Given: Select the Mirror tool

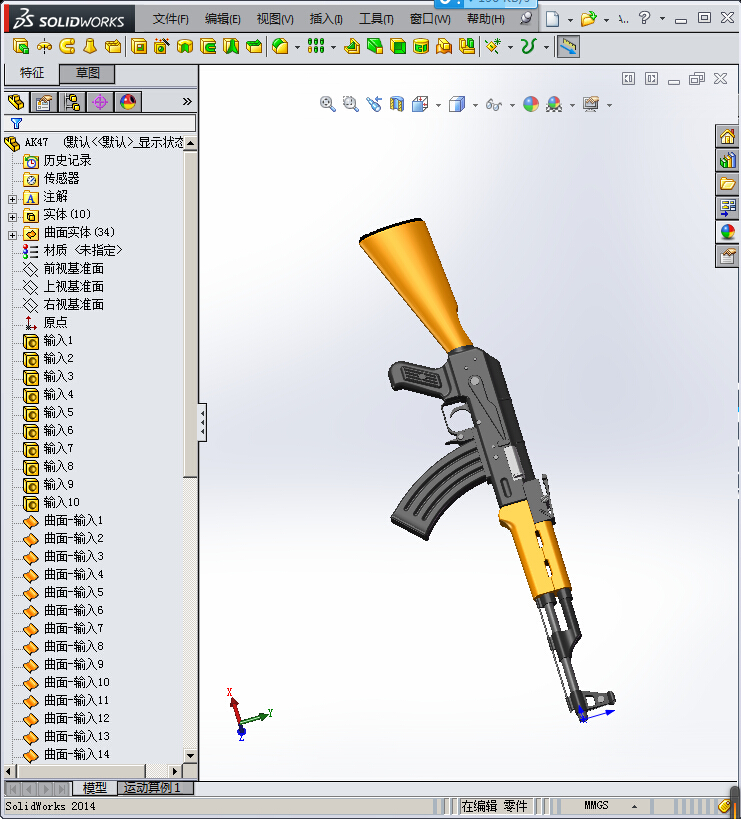Looking at the screenshot, I should click(x=467, y=46).
